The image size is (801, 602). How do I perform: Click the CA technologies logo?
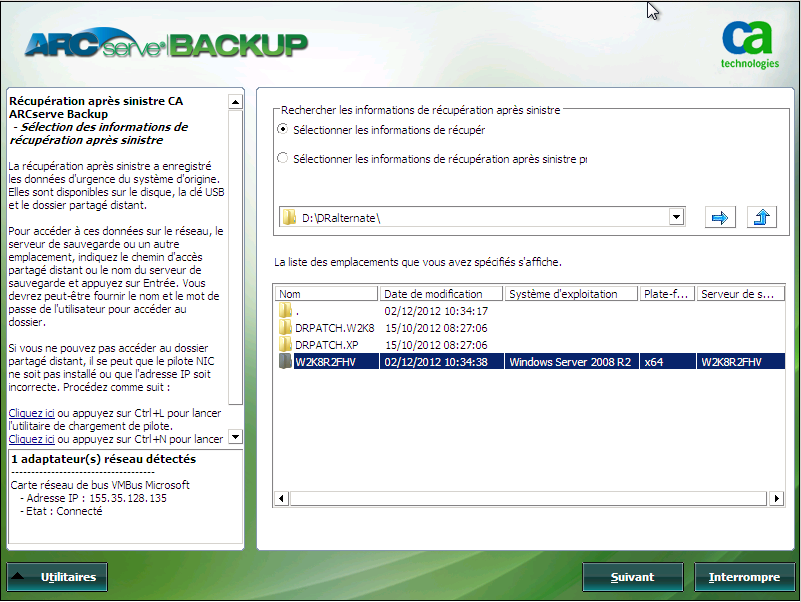coord(746,46)
